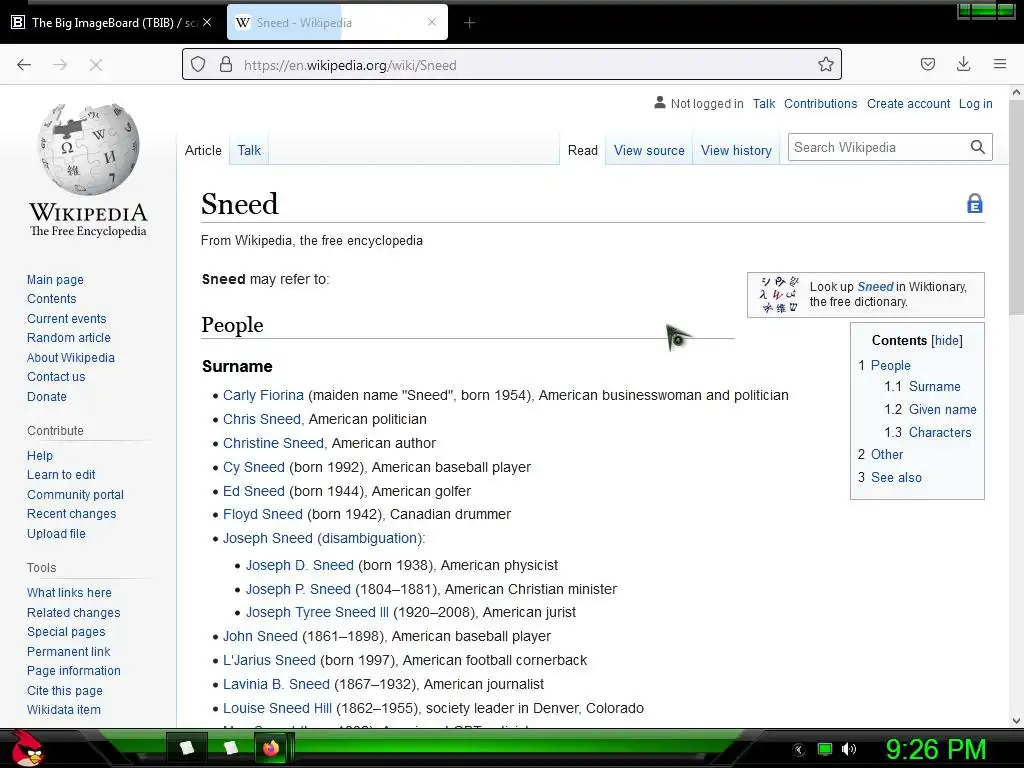Open the View history tab
Viewport: 1024px width, 768px height.
[x=736, y=150]
